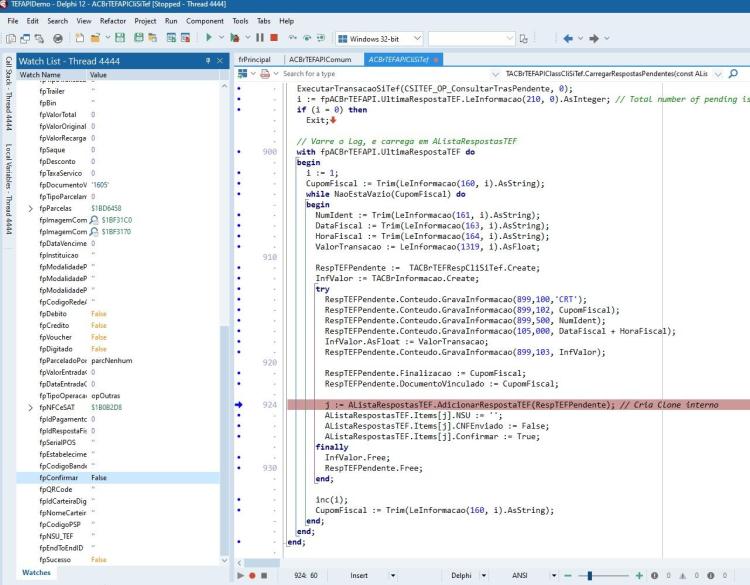
Task: Adjust the editor zoom slider
Action: [590, 575]
